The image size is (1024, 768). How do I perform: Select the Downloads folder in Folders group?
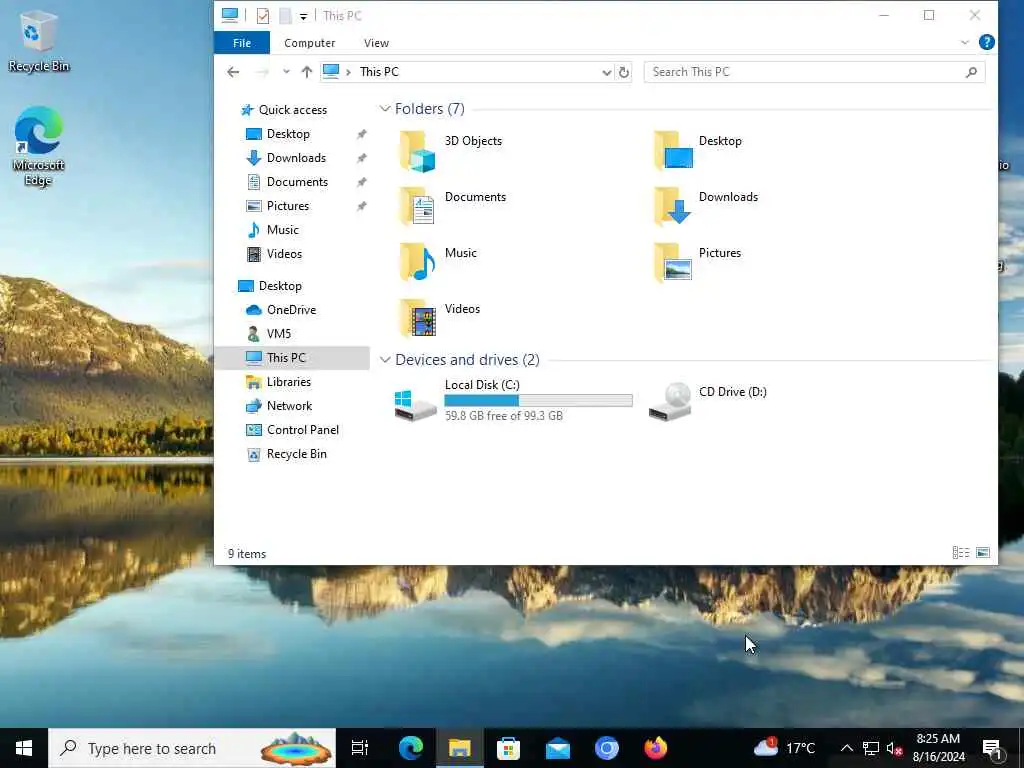point(705,206)
